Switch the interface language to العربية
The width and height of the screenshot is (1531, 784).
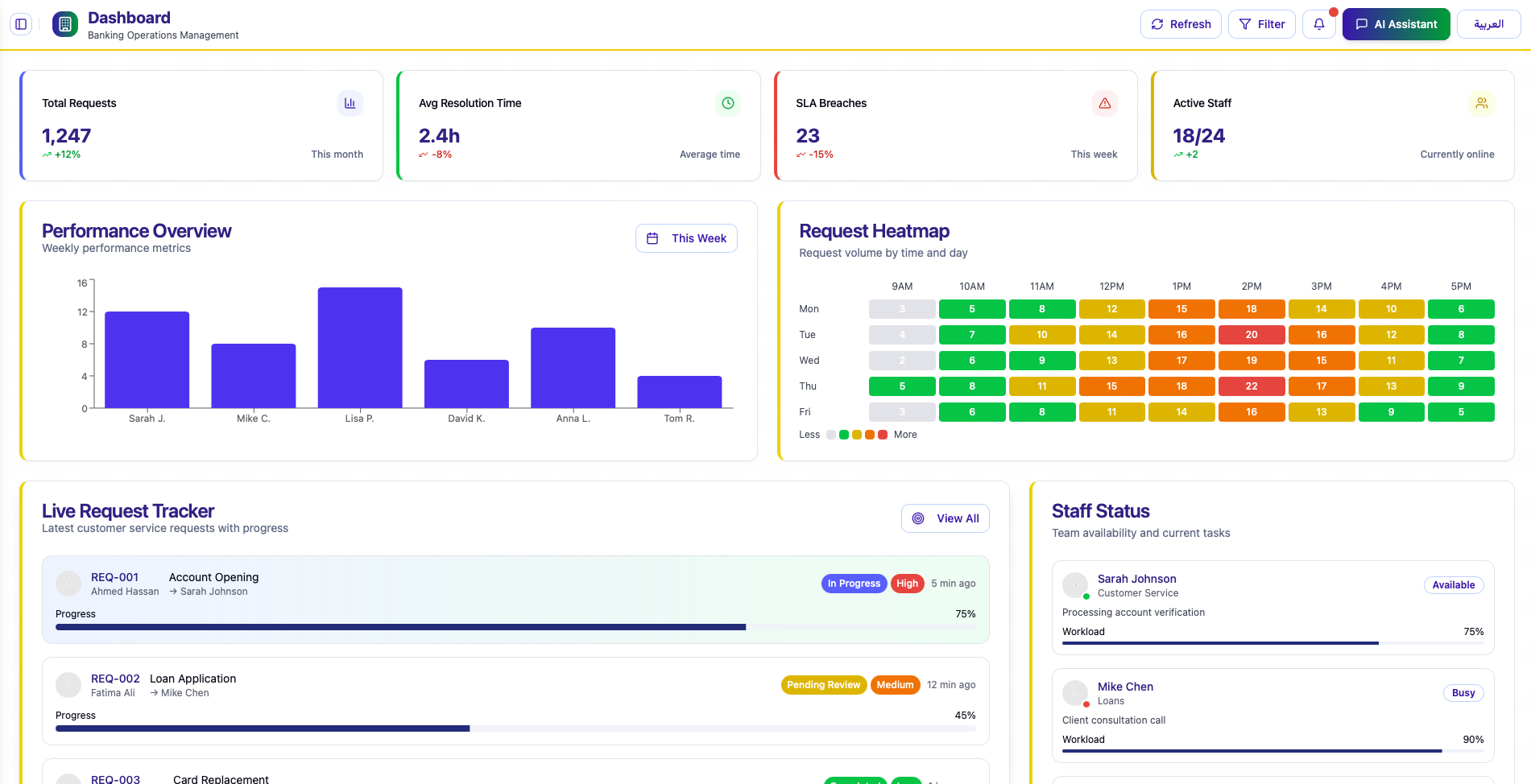[x=1488, y=24]
